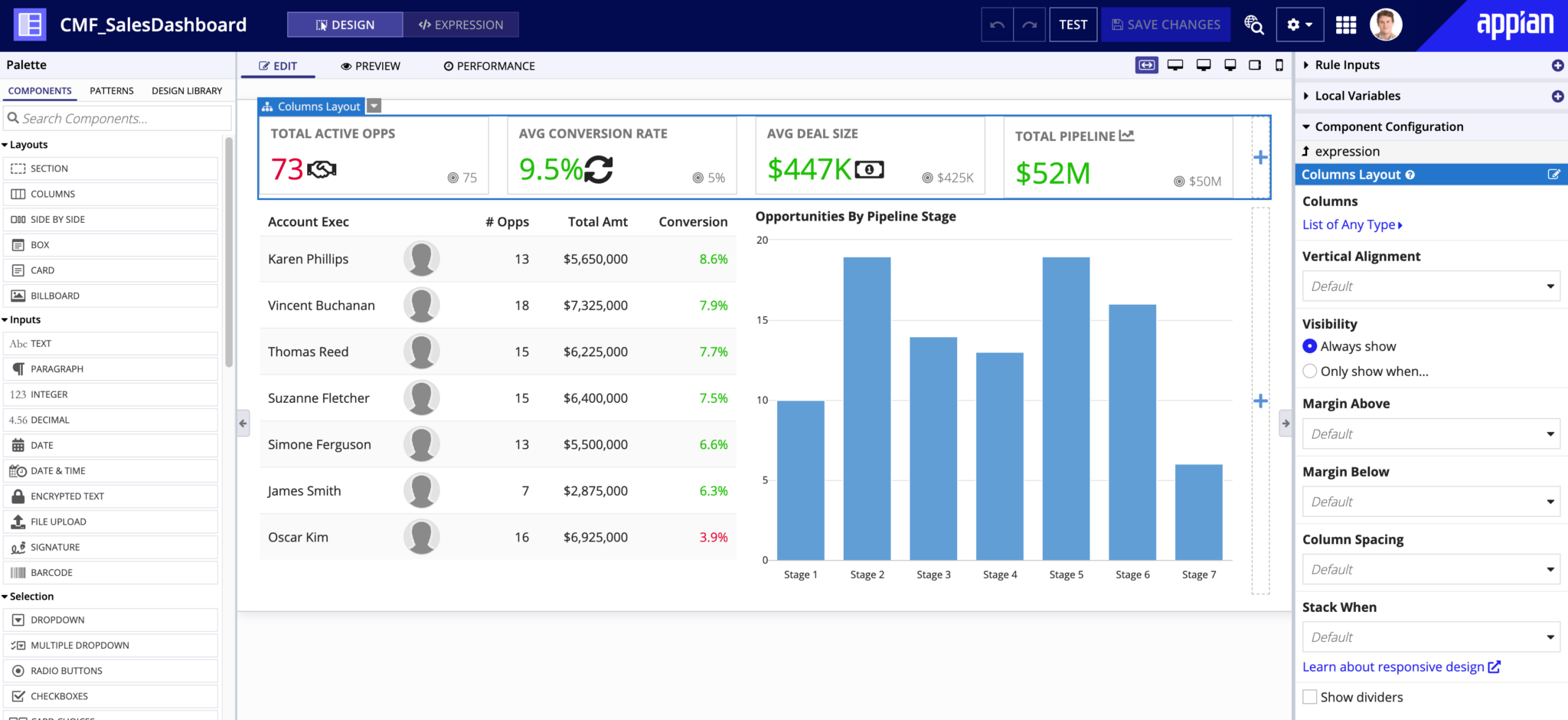Click the undo arrow icon
1568x720 pixels.
[x=997, y=25]
